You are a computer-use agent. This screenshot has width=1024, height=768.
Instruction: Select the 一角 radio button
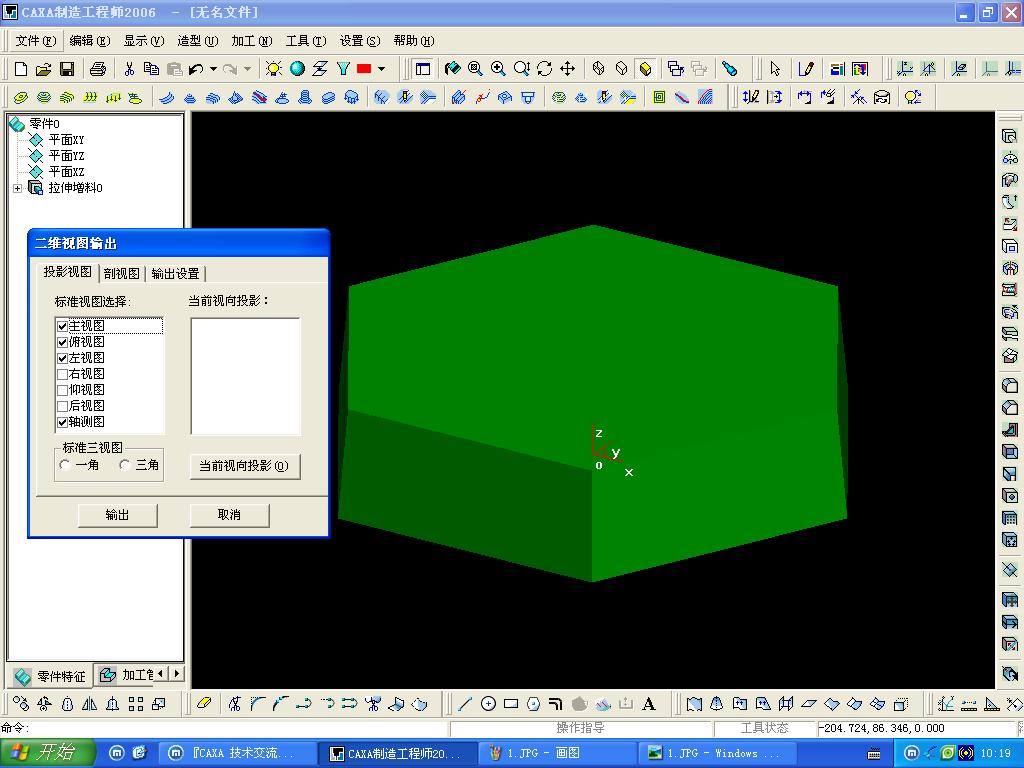tap(65, 465)
